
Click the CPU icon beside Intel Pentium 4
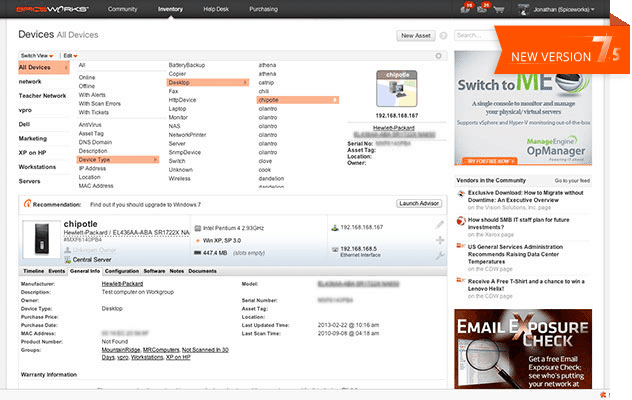198,228
